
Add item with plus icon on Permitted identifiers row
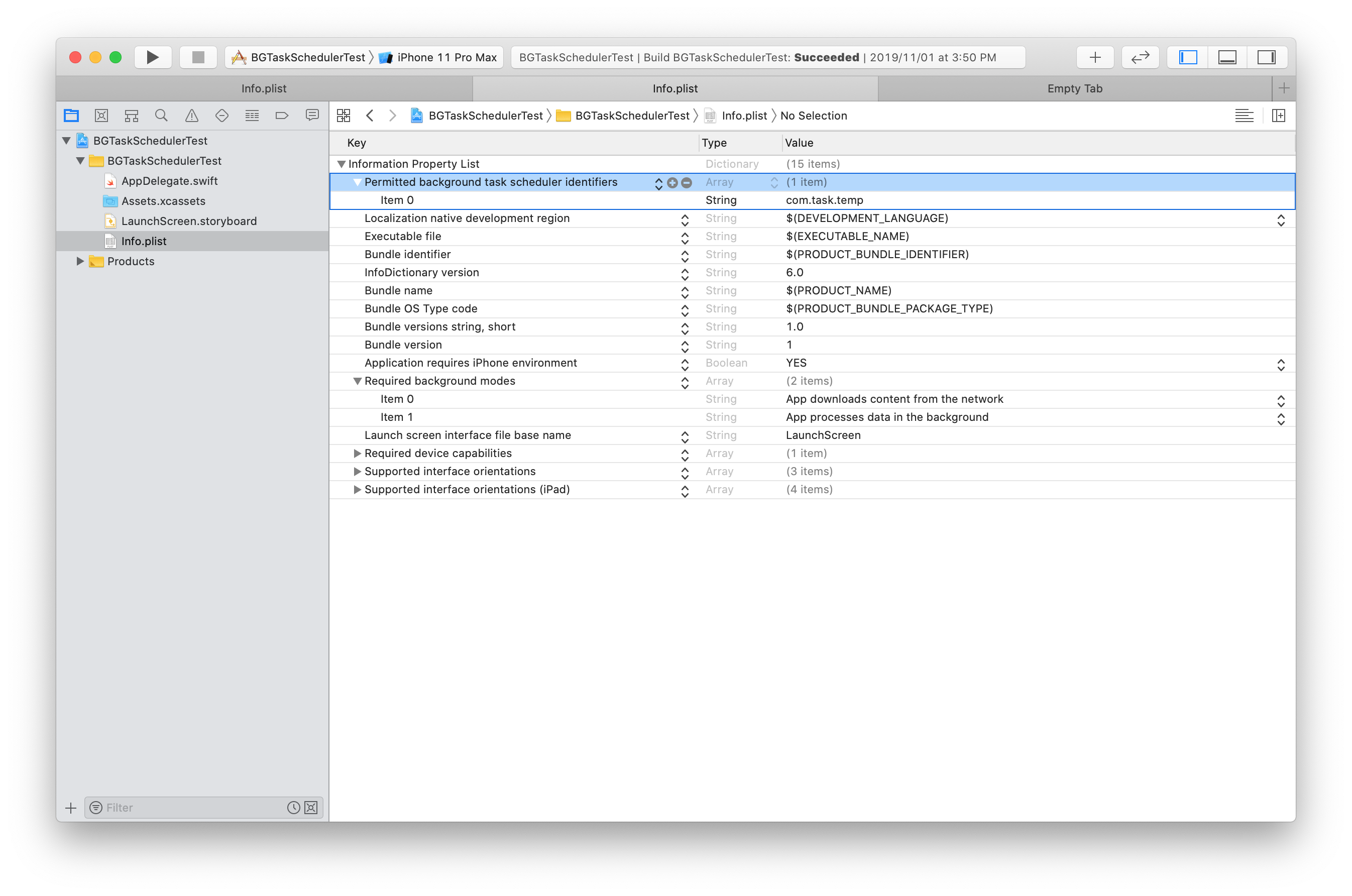tap(672, 183)
